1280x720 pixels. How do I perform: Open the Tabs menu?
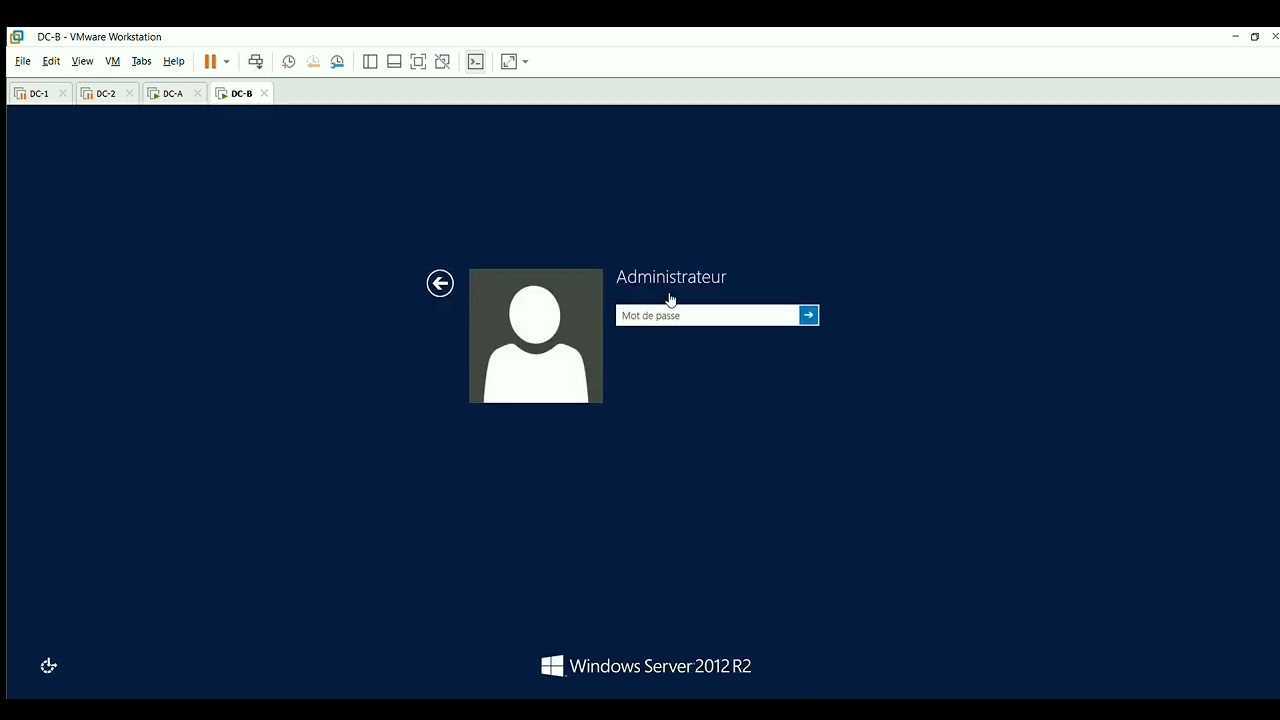point(142,62)
